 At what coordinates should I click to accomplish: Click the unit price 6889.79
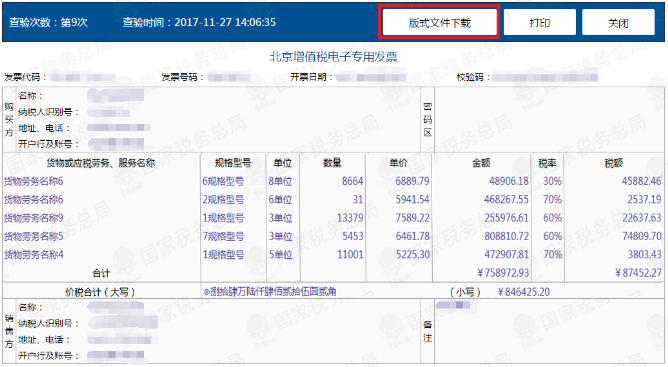412,182
